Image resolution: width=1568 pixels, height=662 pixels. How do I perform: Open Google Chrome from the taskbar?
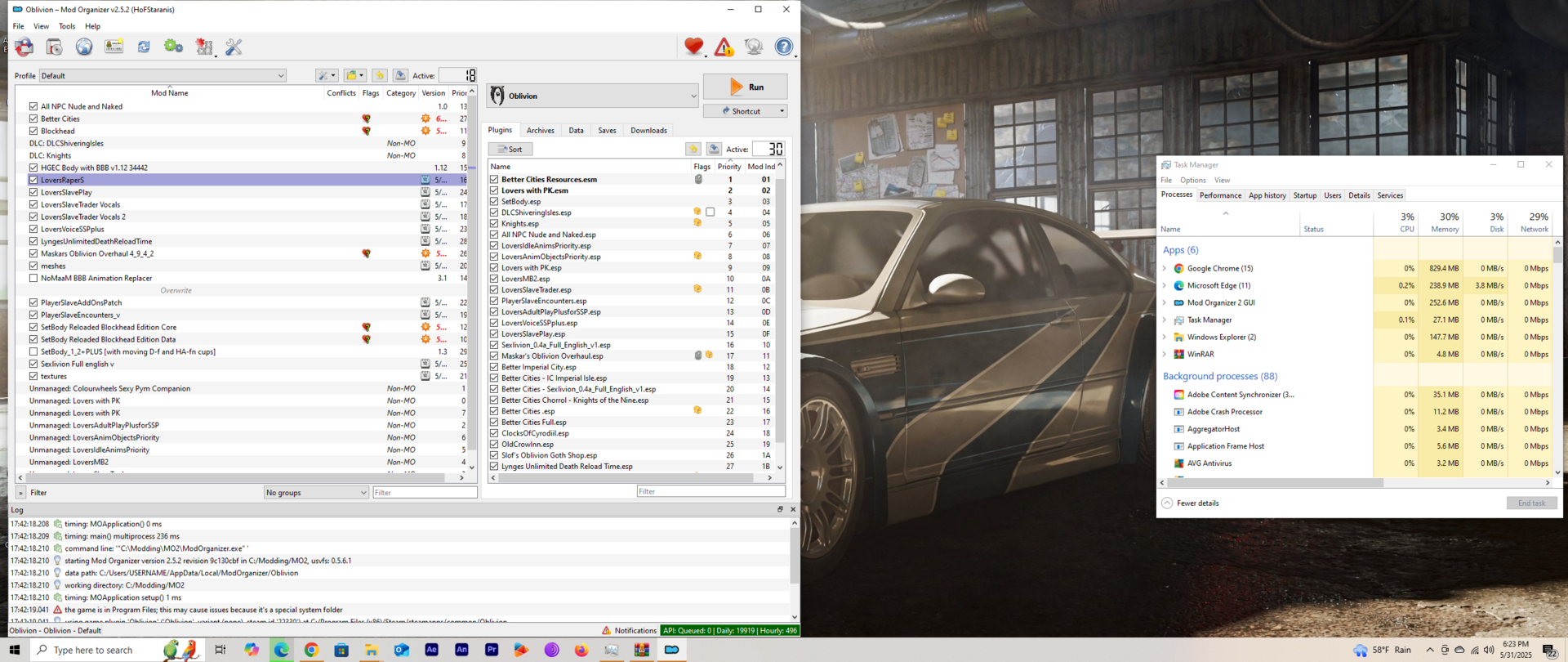[311, 650]
